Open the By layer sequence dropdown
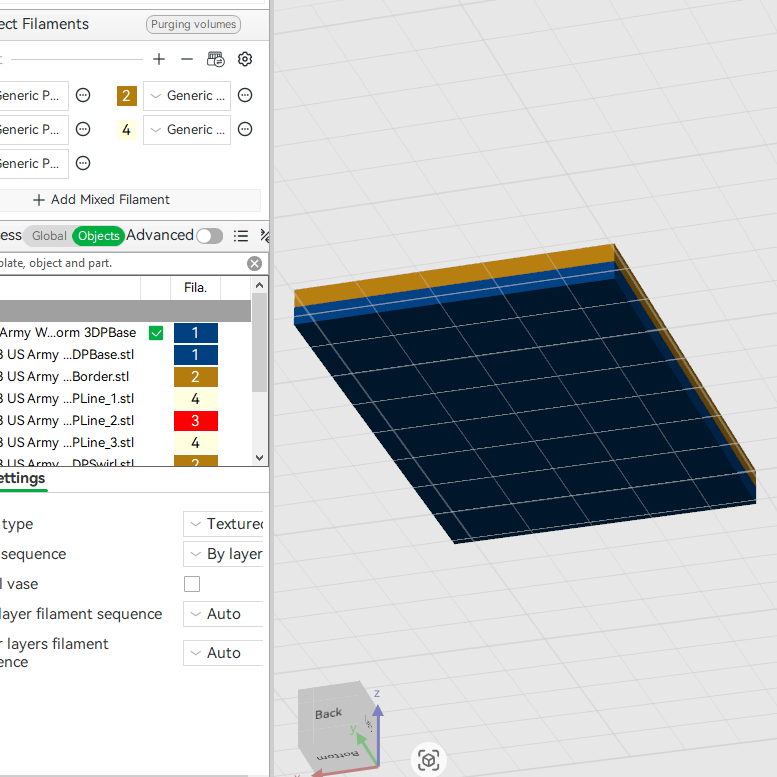The image size is (777, 777). [x=223, y=554]
